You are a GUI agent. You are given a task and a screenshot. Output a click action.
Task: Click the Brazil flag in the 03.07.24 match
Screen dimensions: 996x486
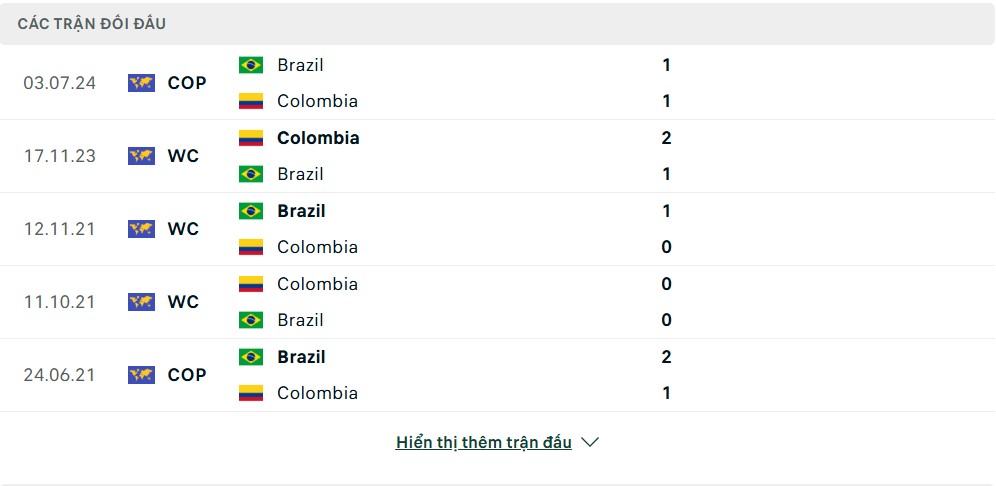pyautogui.click(x=251, y=65)
